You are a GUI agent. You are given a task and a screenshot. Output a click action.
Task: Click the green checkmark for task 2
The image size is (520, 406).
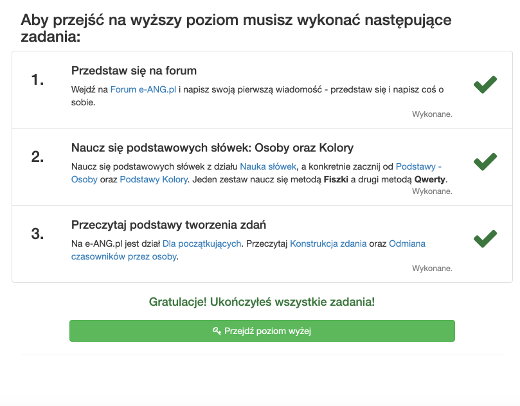(485, 162)
